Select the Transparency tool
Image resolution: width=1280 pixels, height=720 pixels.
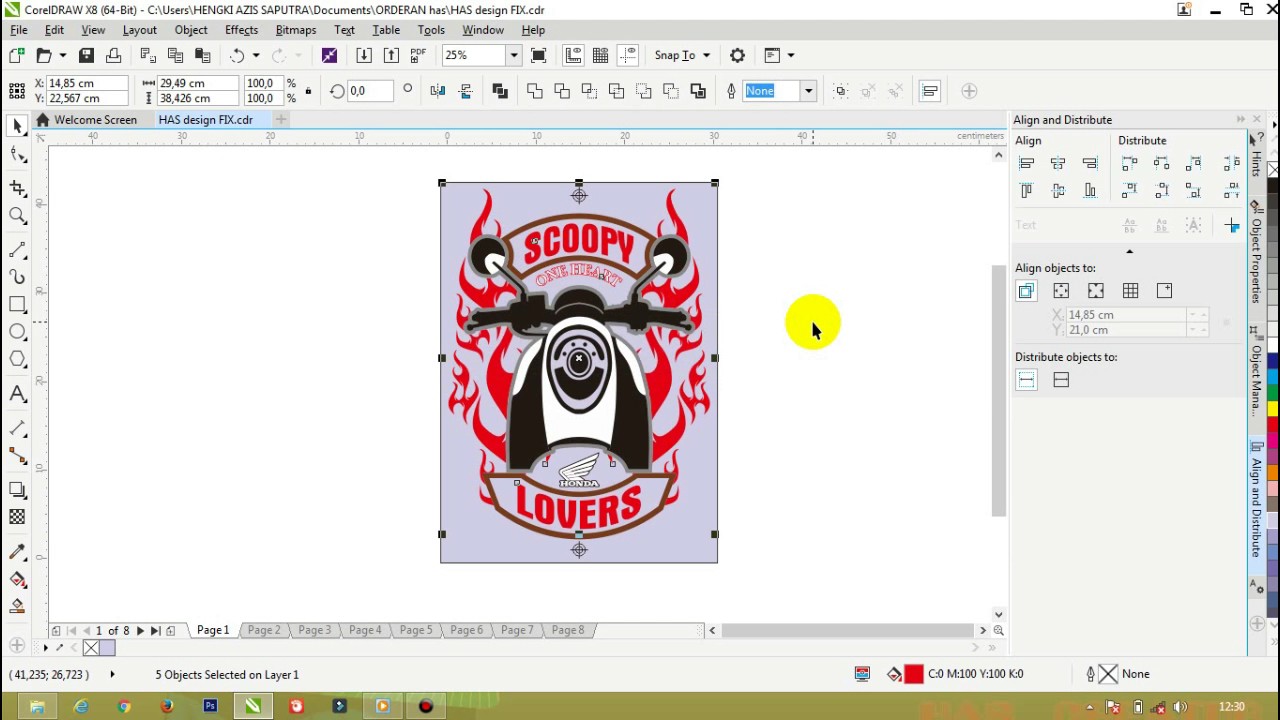pyautogui.click(x=17, y=517)
